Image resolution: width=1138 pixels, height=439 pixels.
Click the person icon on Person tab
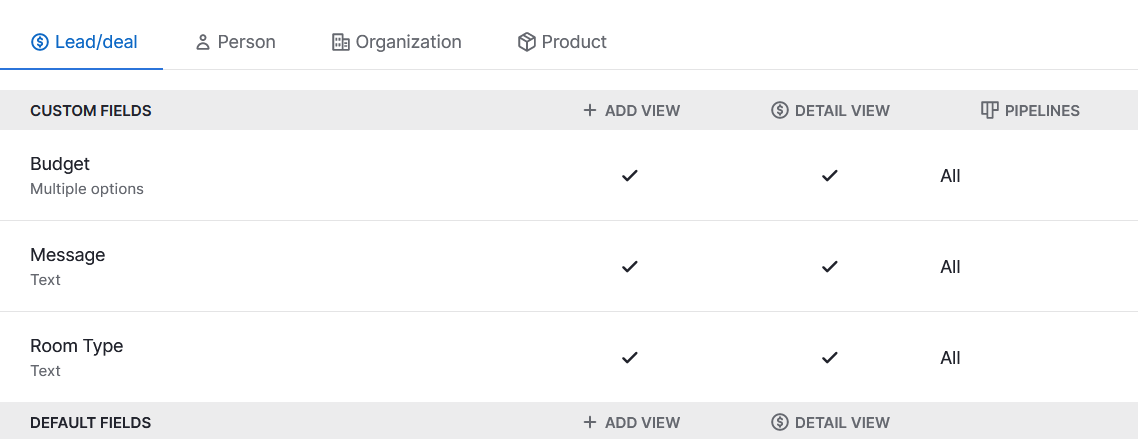tap(202, 42)
